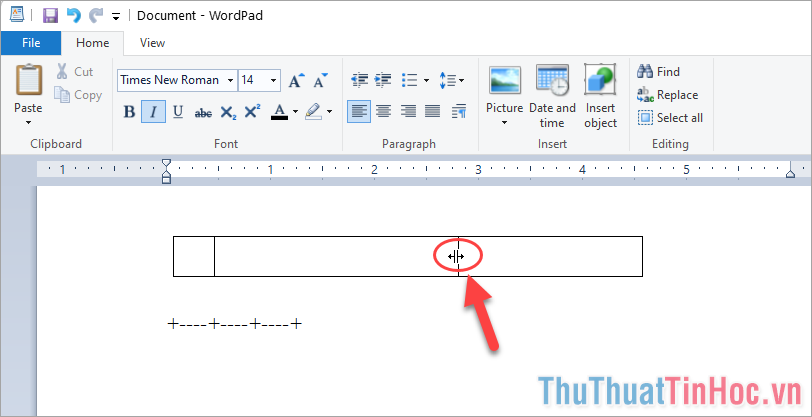
Task: Click the Cut button
Action: (75, 71)
